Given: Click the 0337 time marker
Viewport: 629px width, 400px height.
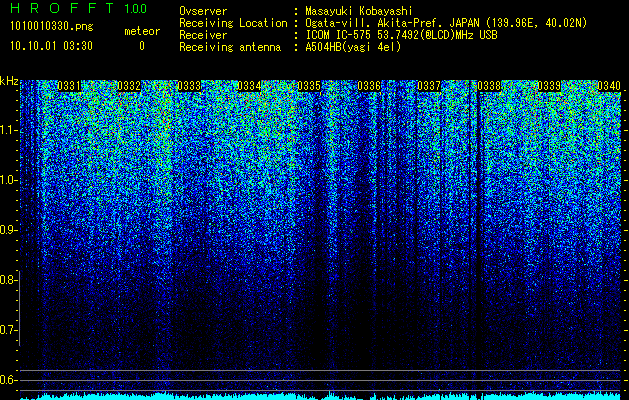Looking at the screenshot, I should [x=429, y=86].
